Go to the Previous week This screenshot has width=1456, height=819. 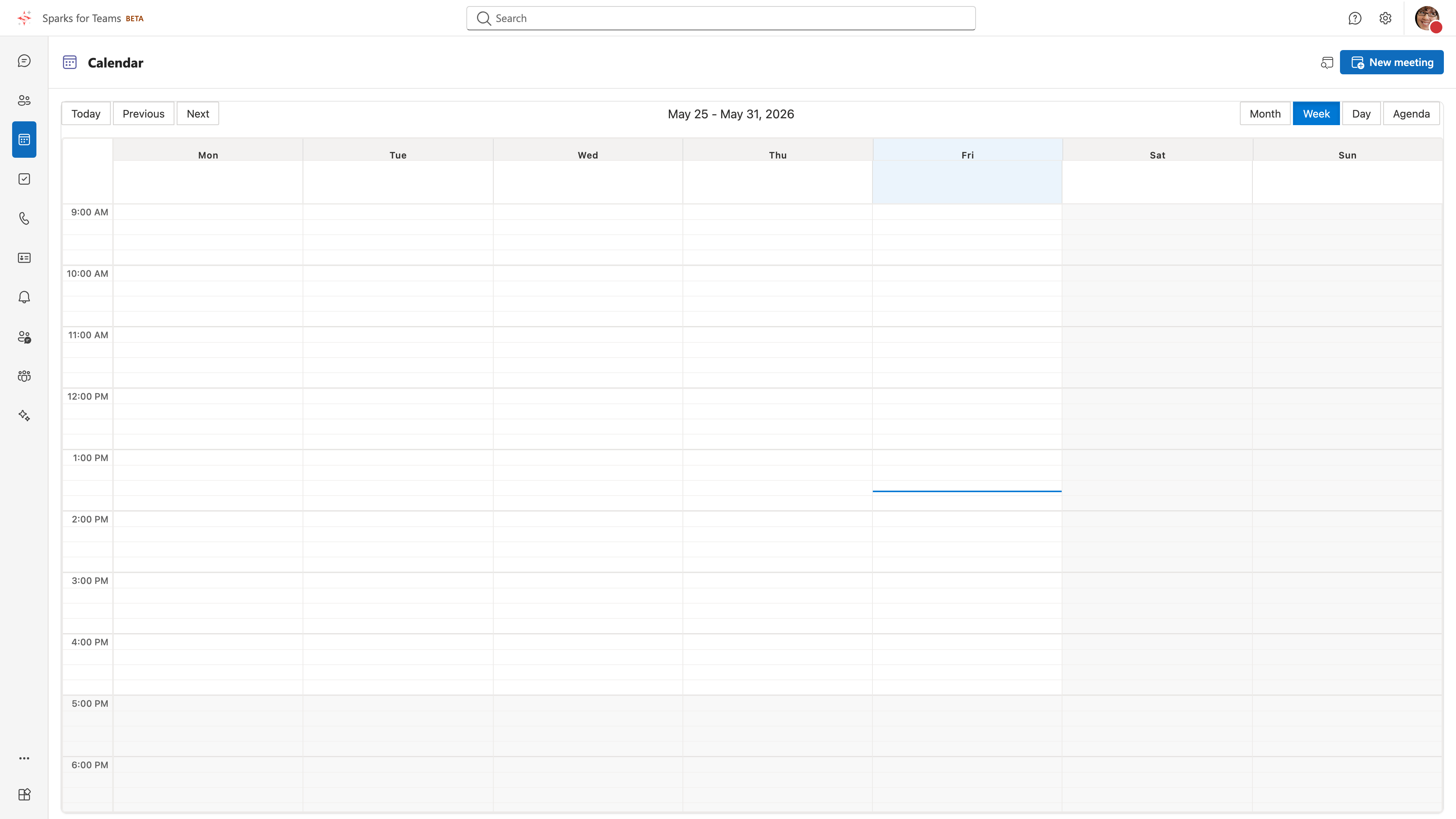144,114
